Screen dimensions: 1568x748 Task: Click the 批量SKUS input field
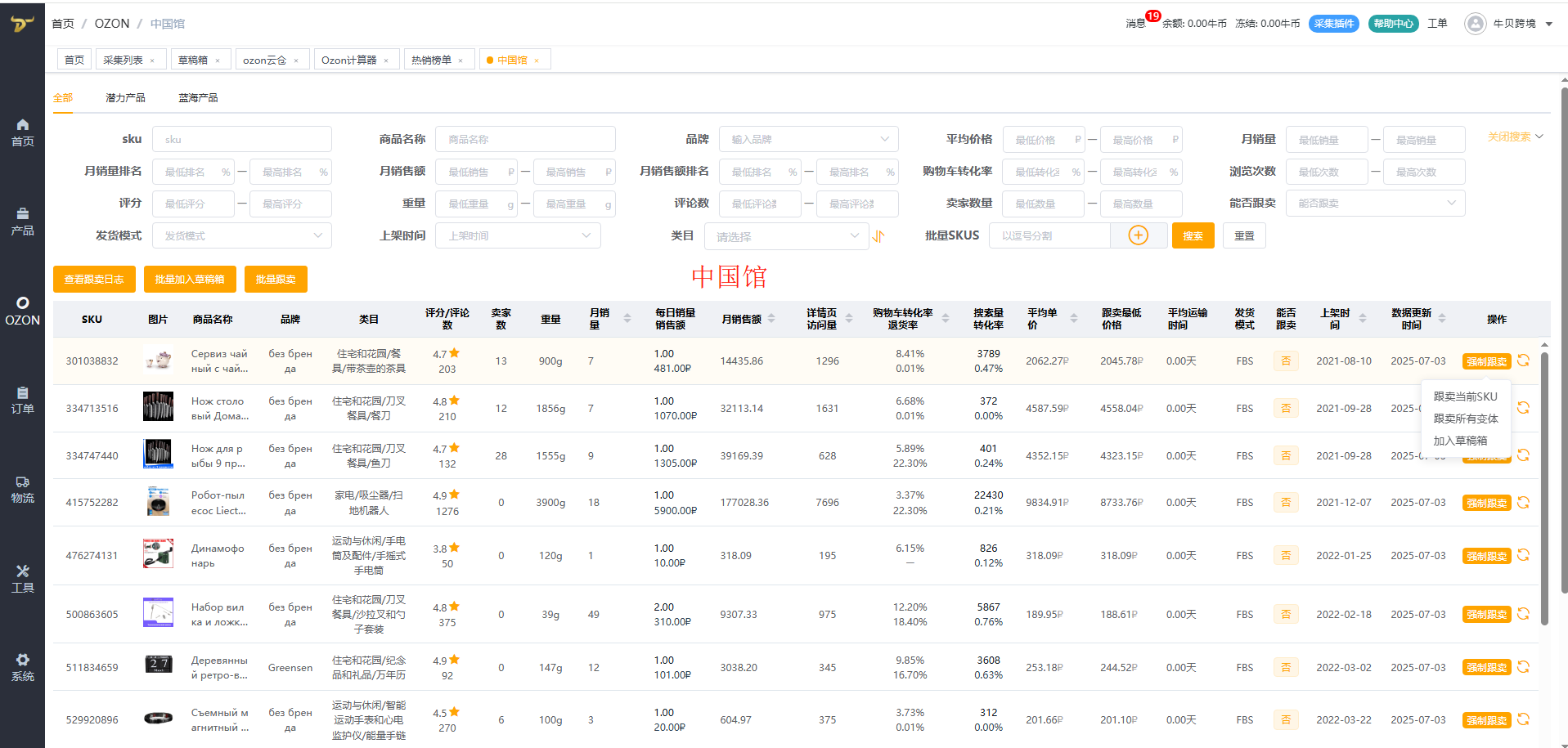[x=1049, y=235]
